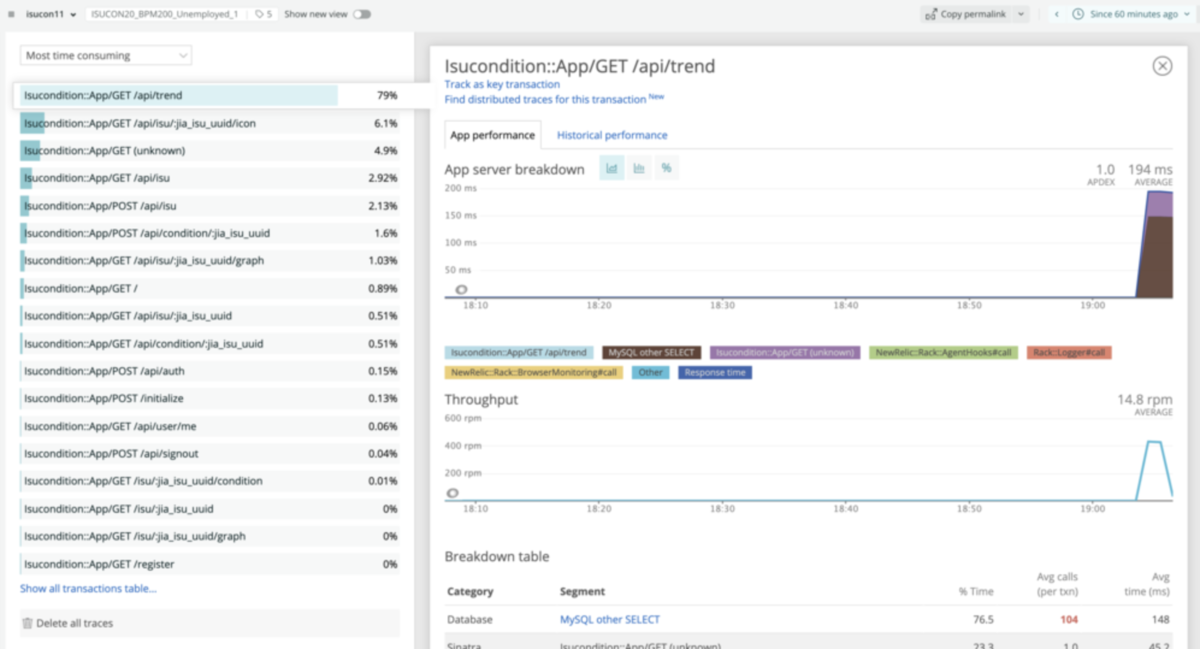Select Isucondition::App/GET /api/user/me transaction
This screenshot has height=649, width=1200.
pos(210,426)
